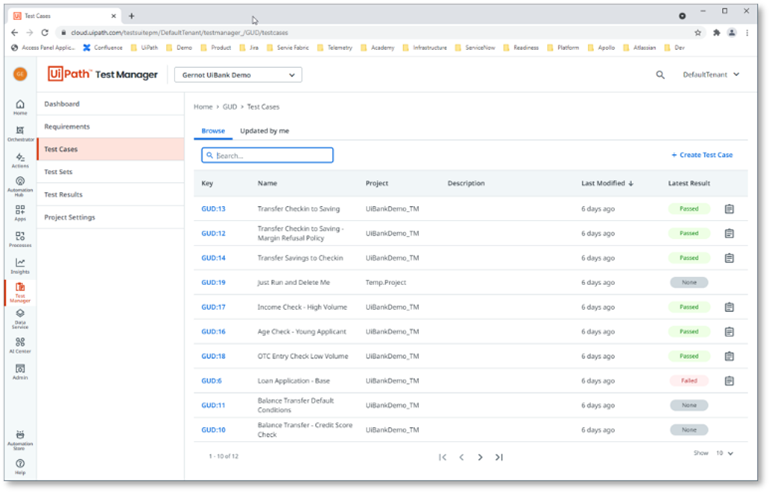Open Data Service sidebar icon

point(20,318)
